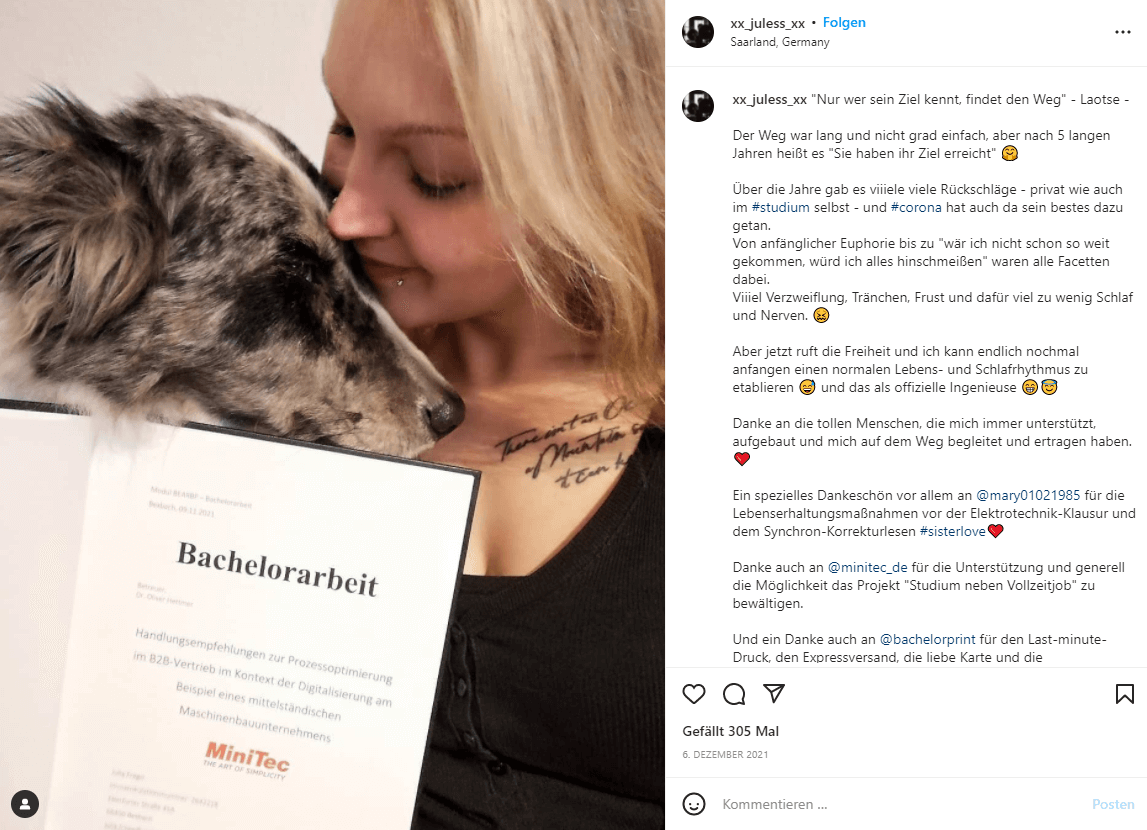Open the three-dot options menu
Image resolution: width=1147 pixels, height=830 pixels.
coord(1123,32)
